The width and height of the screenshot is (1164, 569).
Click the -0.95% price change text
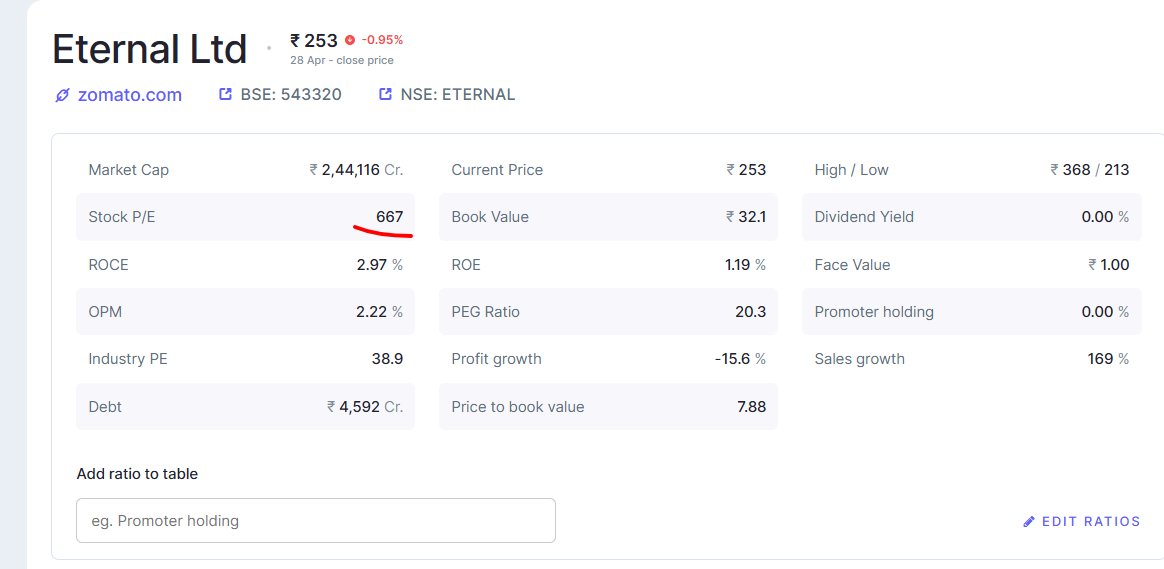(382, 40)
